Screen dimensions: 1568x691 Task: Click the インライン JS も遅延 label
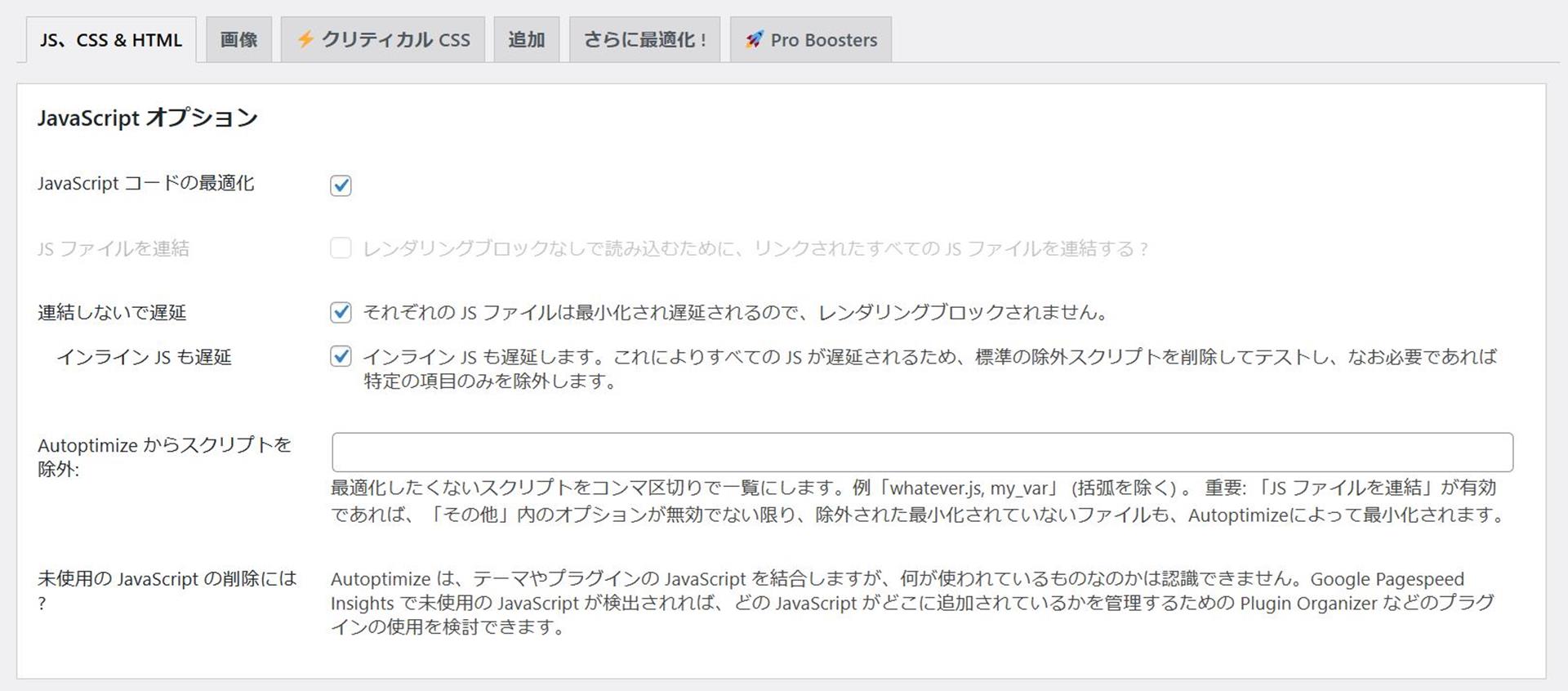(144, 357)
